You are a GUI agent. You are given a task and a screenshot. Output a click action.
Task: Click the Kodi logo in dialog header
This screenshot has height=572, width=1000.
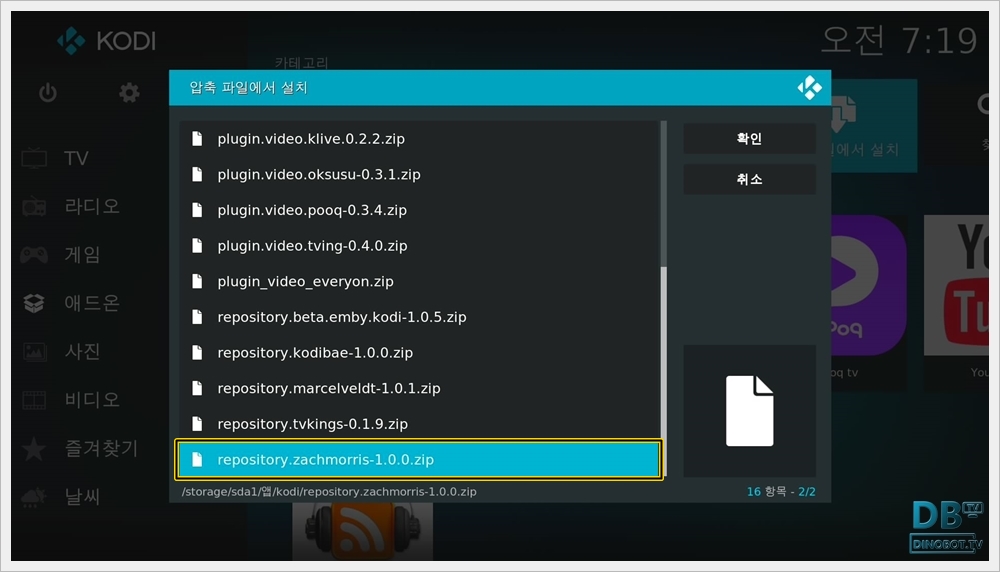click(809, 88)
